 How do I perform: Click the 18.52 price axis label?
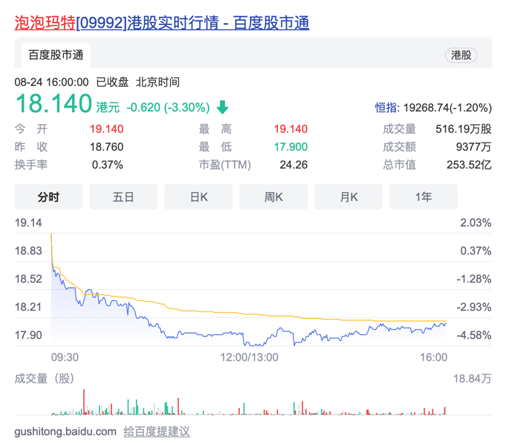(28, 279)
